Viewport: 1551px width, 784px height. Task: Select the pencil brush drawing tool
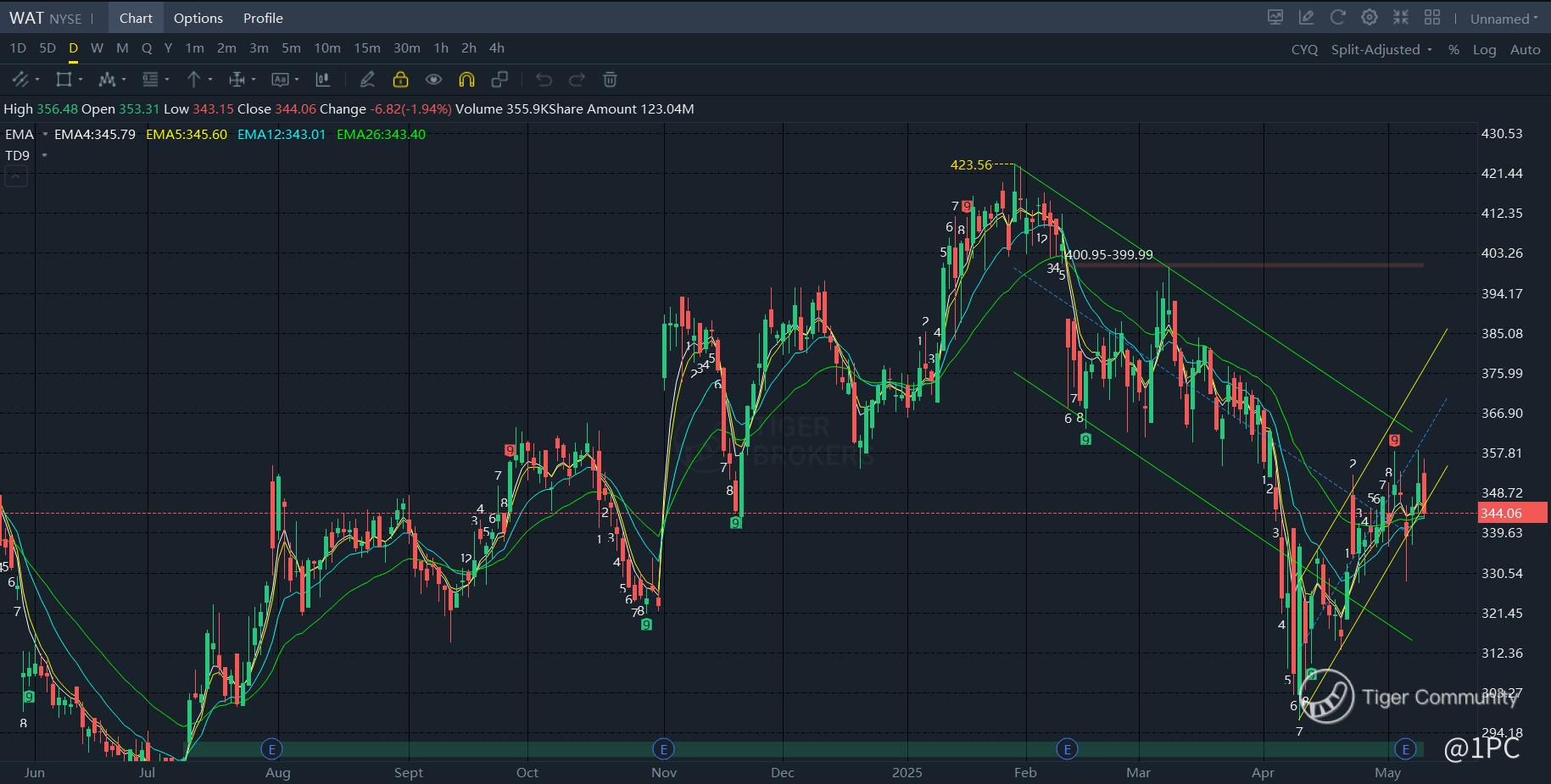(x=367, y=80)
